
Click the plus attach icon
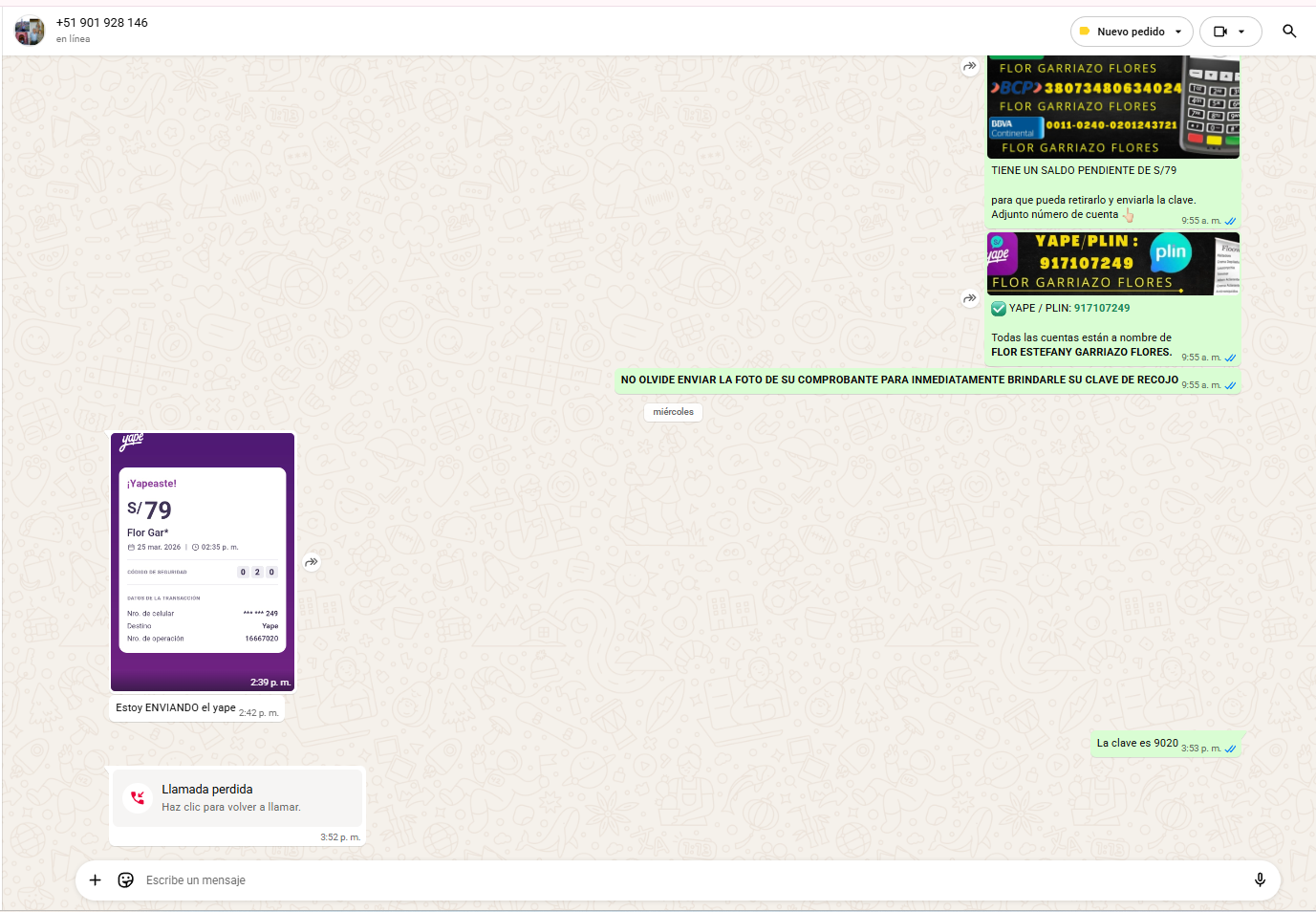pos(95,879)
